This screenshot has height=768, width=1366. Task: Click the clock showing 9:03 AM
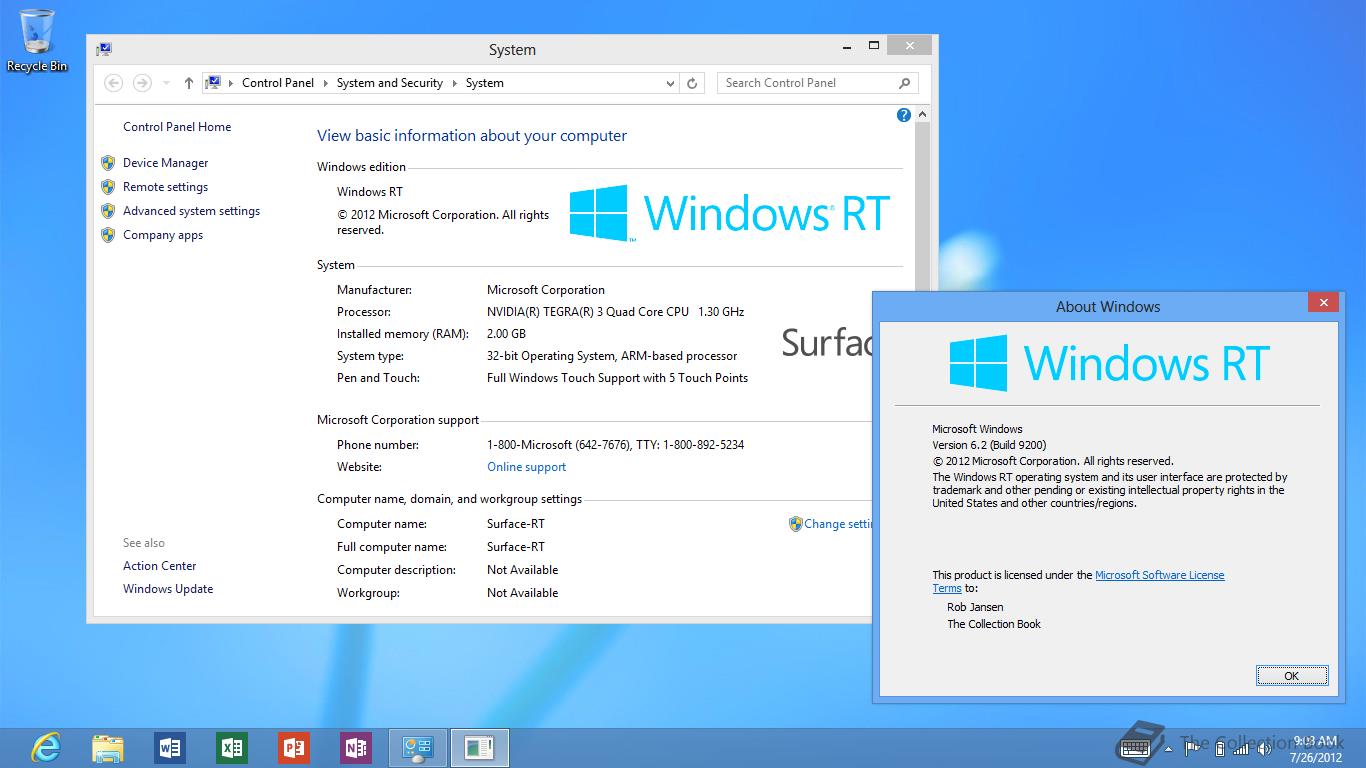tap(1316, 741)
